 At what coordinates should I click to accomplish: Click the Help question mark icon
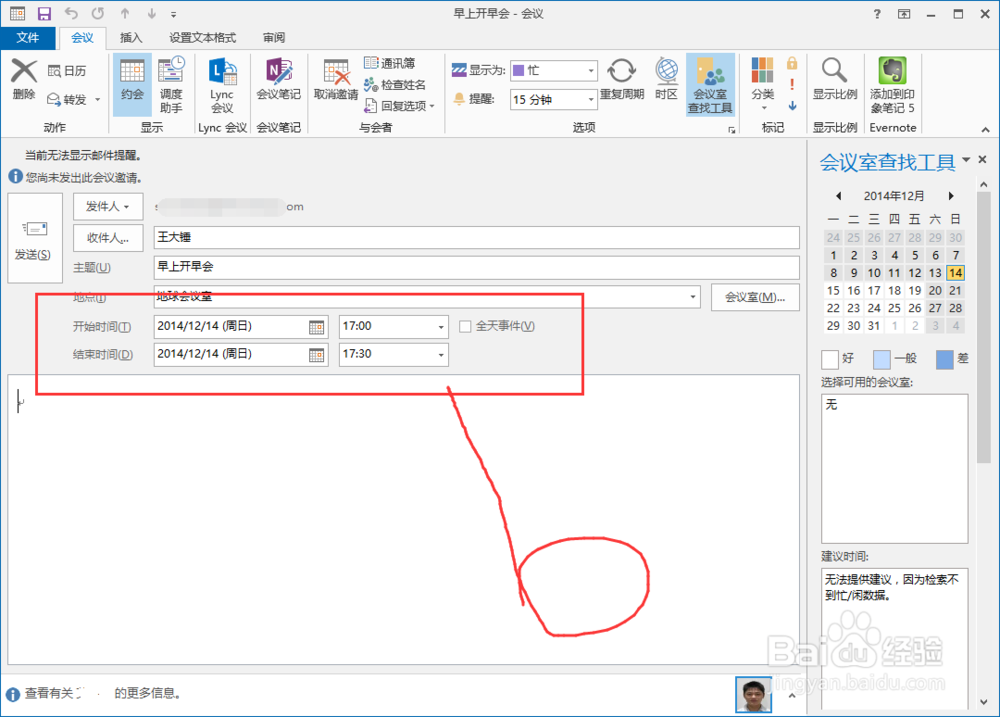[877, 13]
